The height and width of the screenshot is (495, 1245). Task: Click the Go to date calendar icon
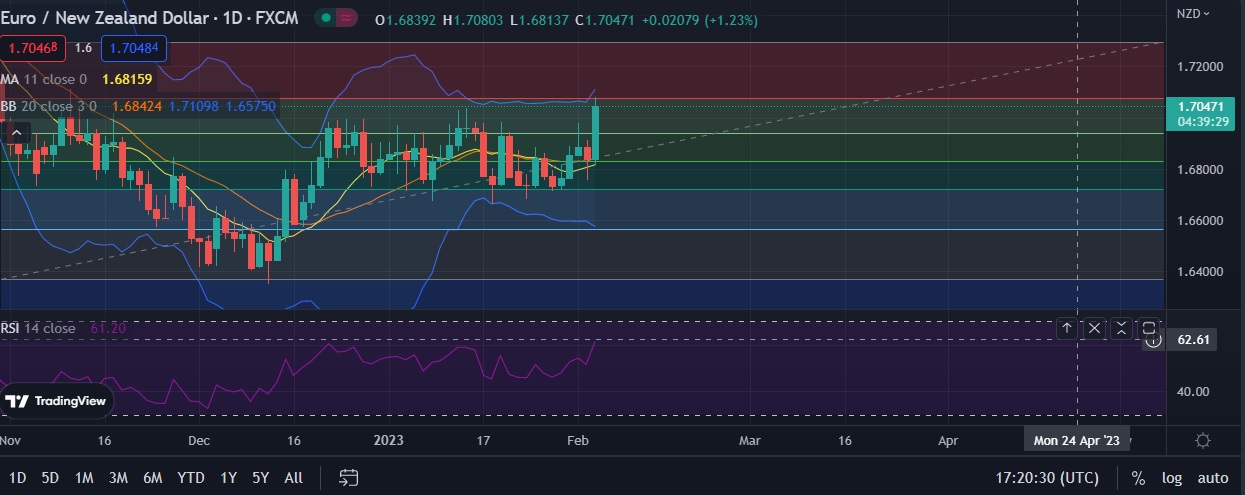[349, 478]
